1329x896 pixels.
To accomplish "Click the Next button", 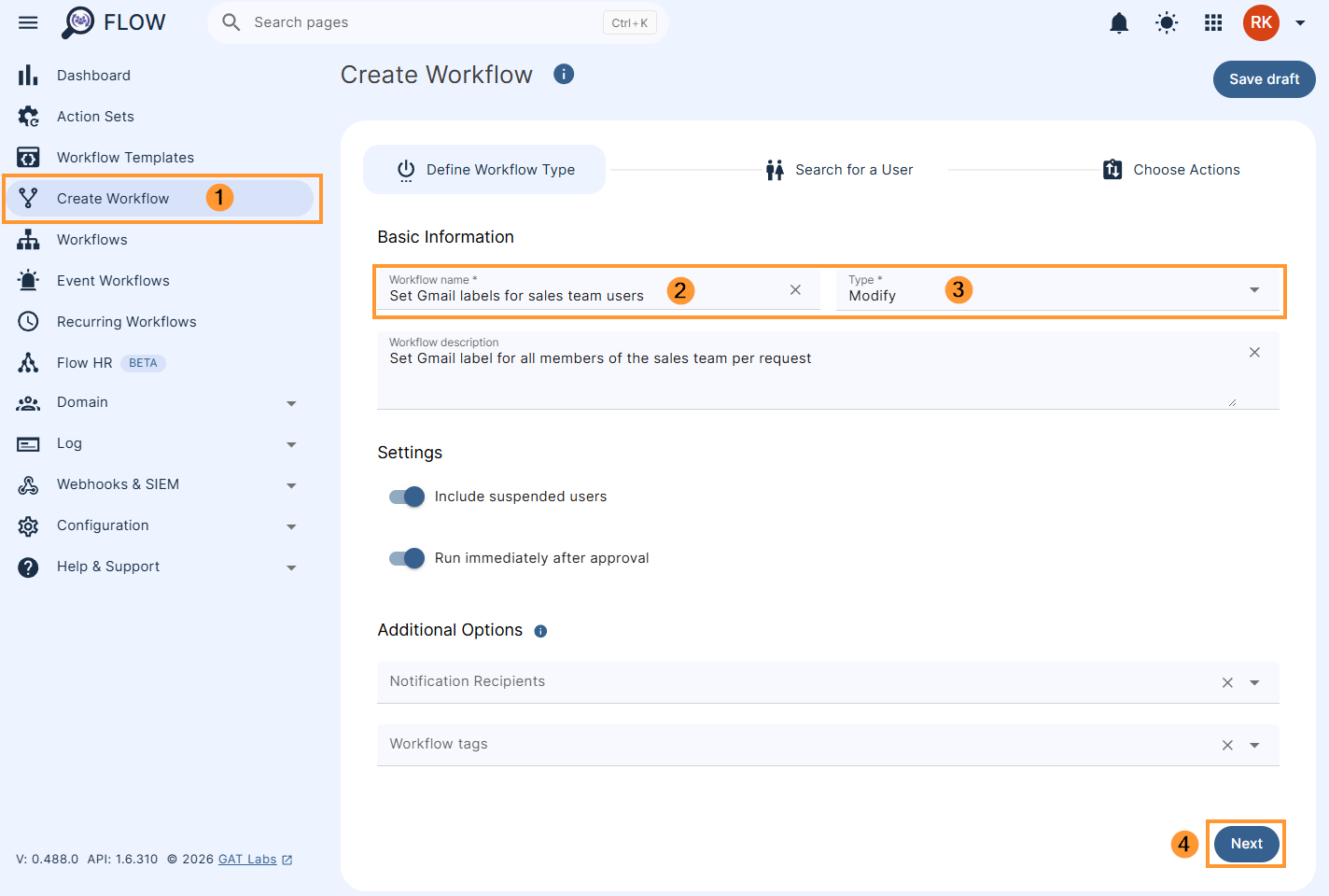I will point(1246,844).
